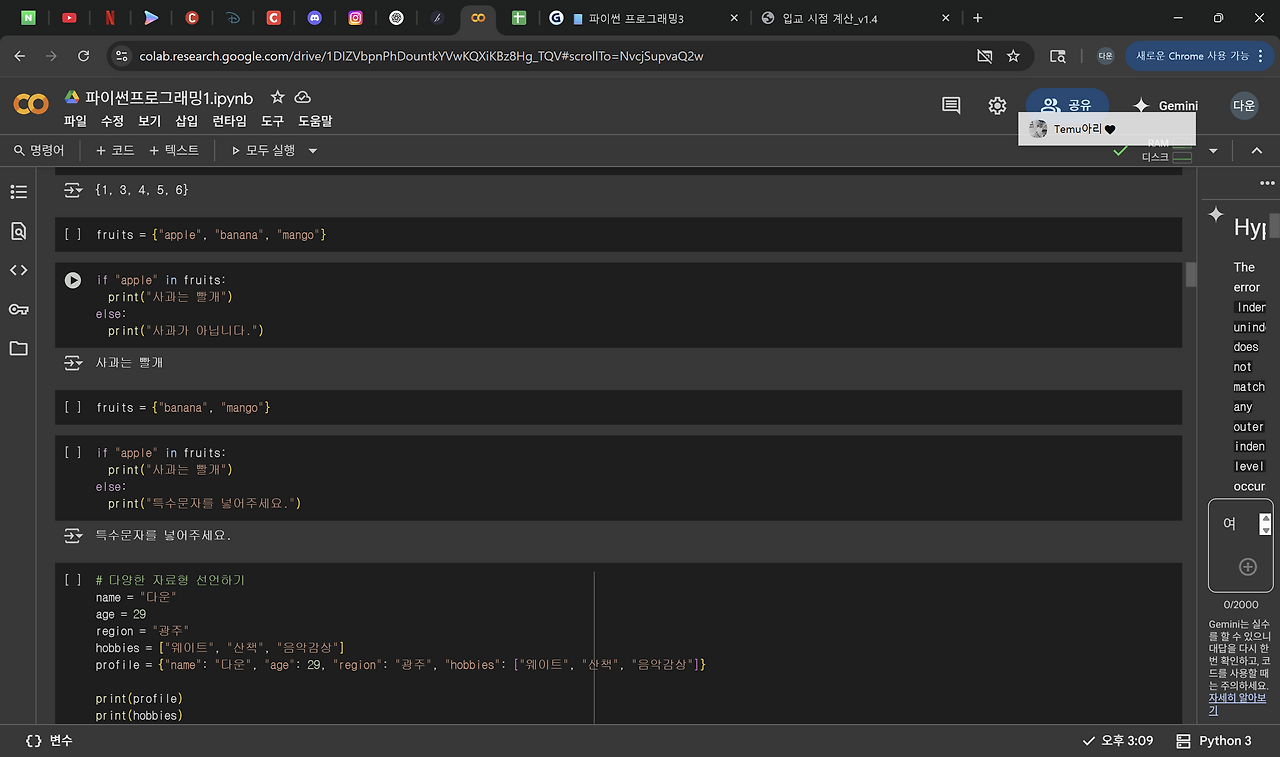The height and width of the screenshot is (757, 1280).
Task: Open the 파일 menu
Action: click(75, 121)
